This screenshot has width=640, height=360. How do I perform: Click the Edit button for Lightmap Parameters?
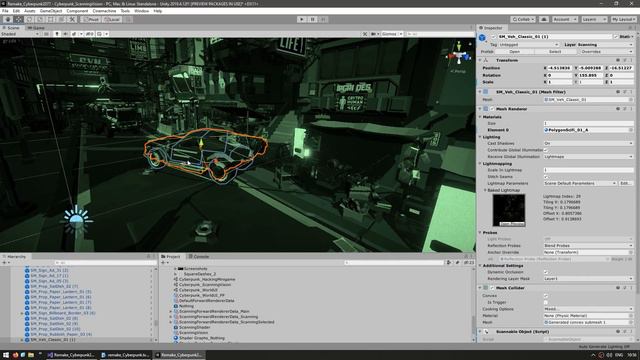tap(625, 183)
